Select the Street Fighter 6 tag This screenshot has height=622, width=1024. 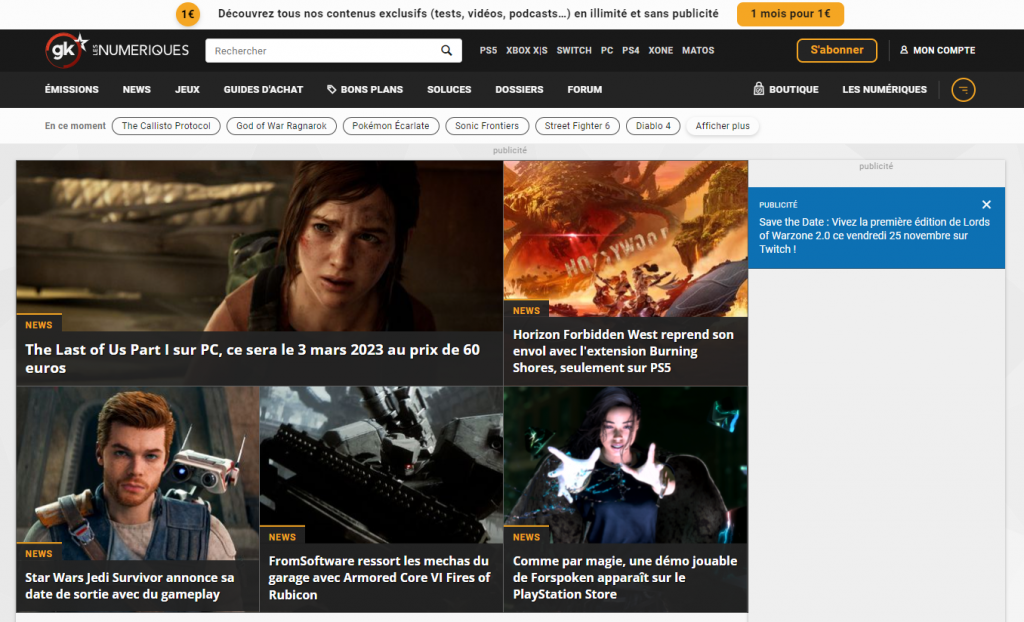(x=577, y=126)
